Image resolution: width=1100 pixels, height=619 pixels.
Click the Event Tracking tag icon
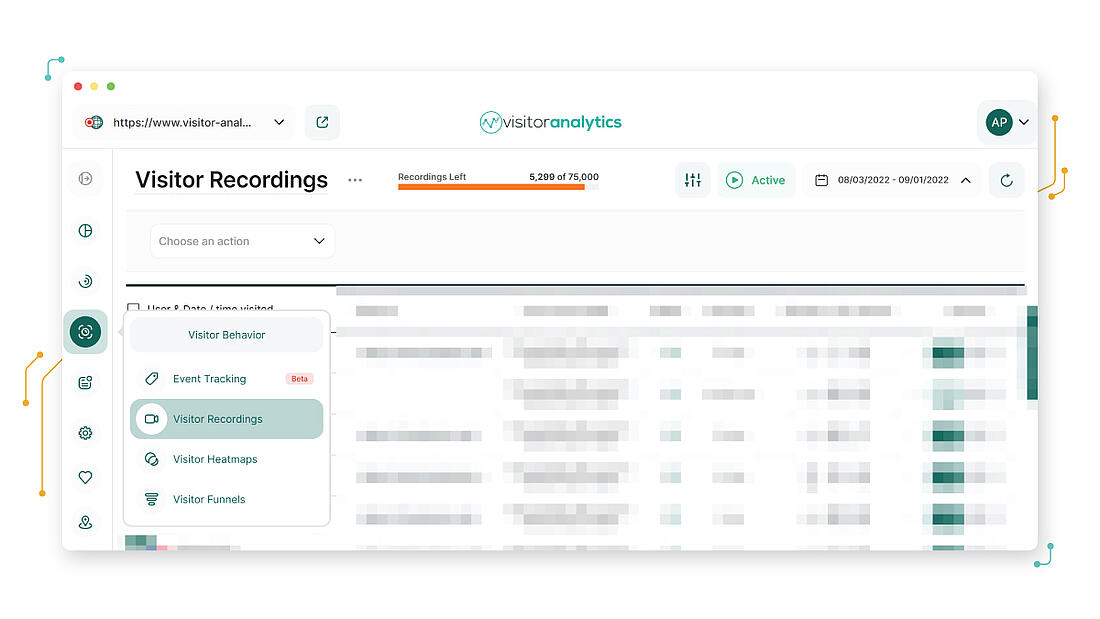tap(152, 378)
